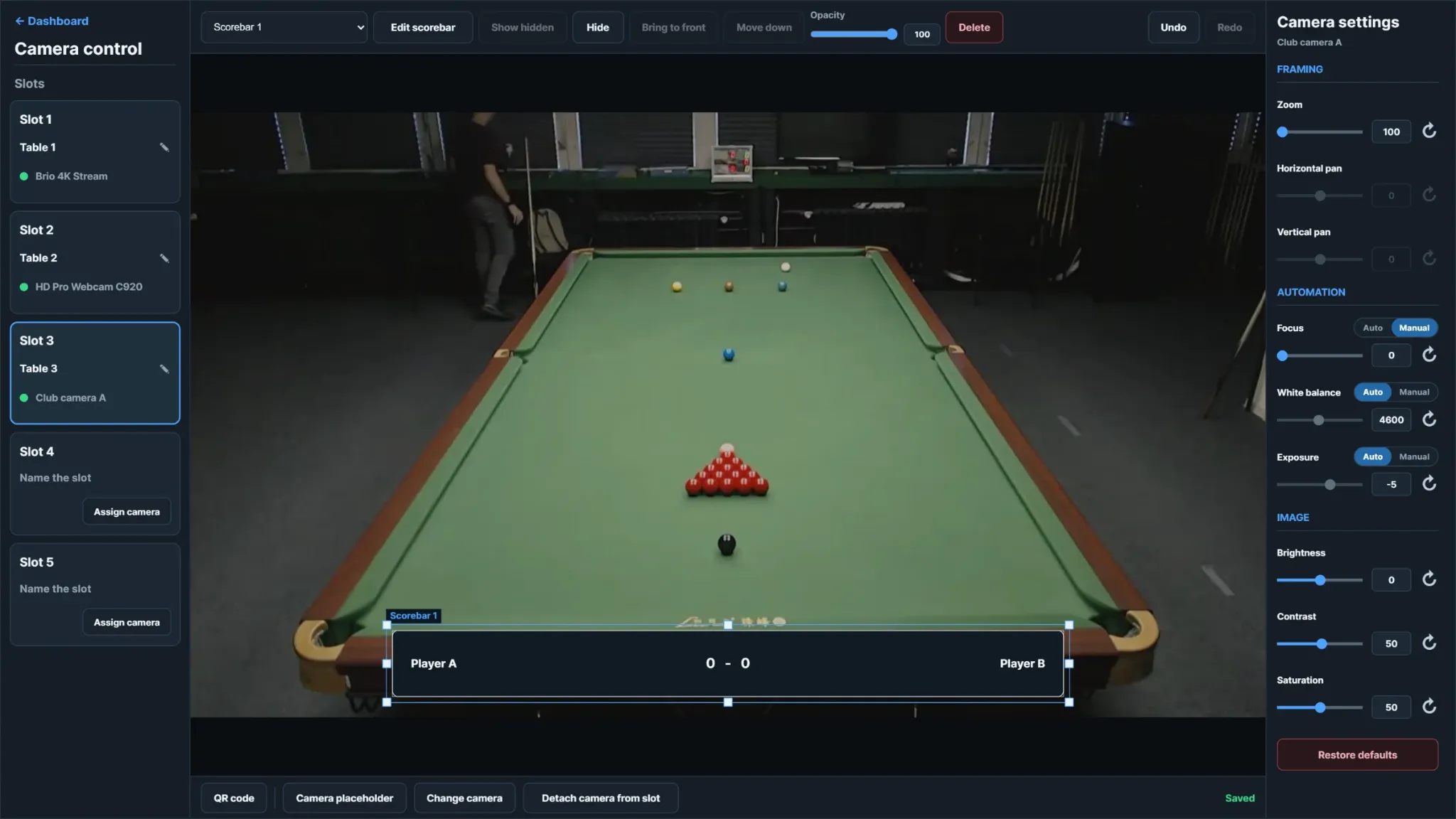Restore defaults for camera settings
The height and width of the screenshot is (819, 1456).
[1357, 755]
